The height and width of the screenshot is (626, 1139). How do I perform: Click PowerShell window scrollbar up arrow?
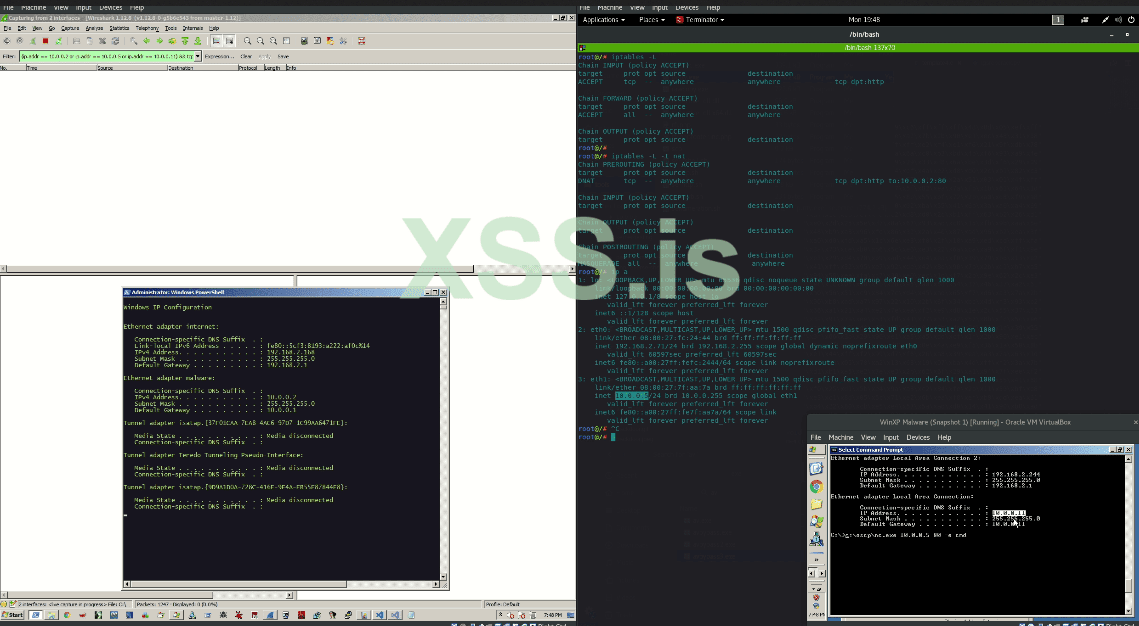[x=443, y=301]
